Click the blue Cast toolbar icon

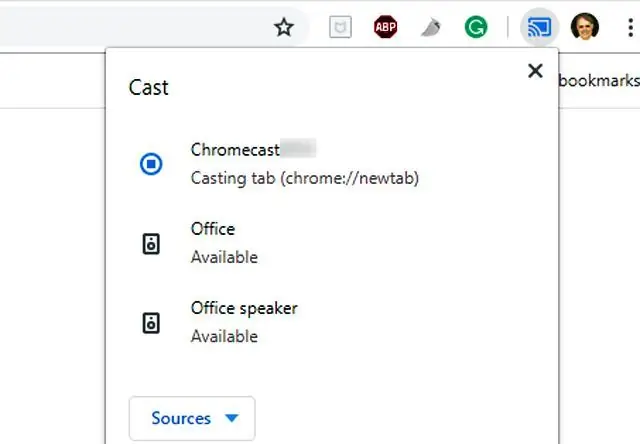coord(539,27)
